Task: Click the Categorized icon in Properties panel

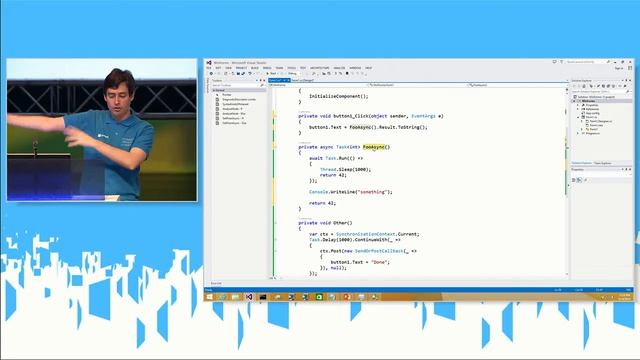Action: pyautogui.click(x=573, y=180)
